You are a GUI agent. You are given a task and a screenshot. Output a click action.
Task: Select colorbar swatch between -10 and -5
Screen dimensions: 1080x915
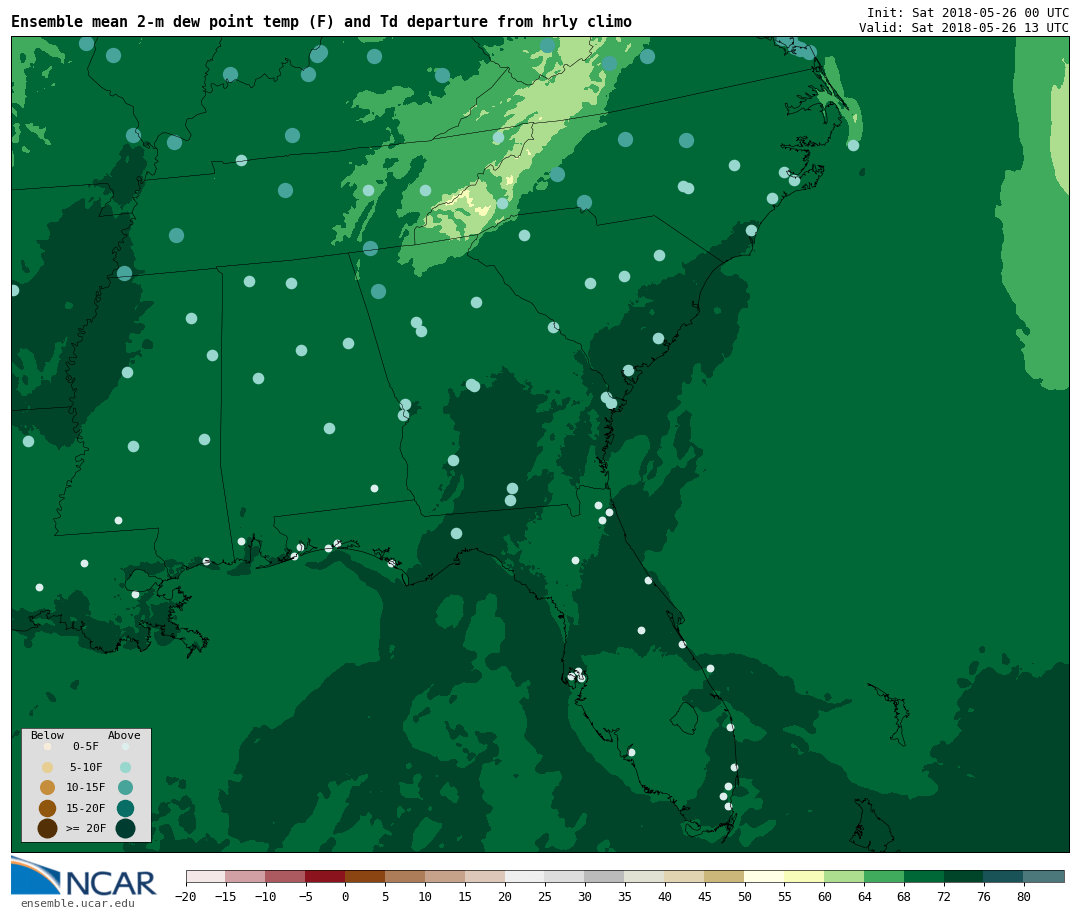pyautogui.click(x=286, y=876)
